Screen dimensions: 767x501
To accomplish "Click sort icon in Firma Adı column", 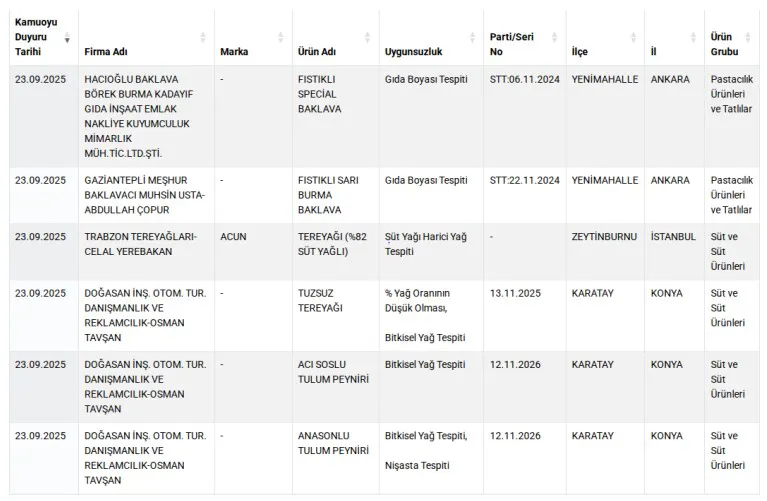I will (204, 37).
